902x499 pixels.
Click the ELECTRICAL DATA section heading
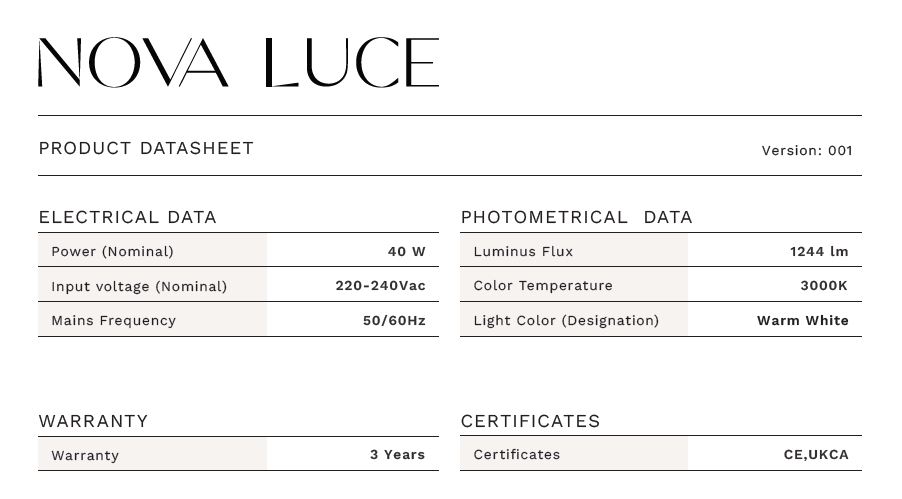tap(127, 217)
